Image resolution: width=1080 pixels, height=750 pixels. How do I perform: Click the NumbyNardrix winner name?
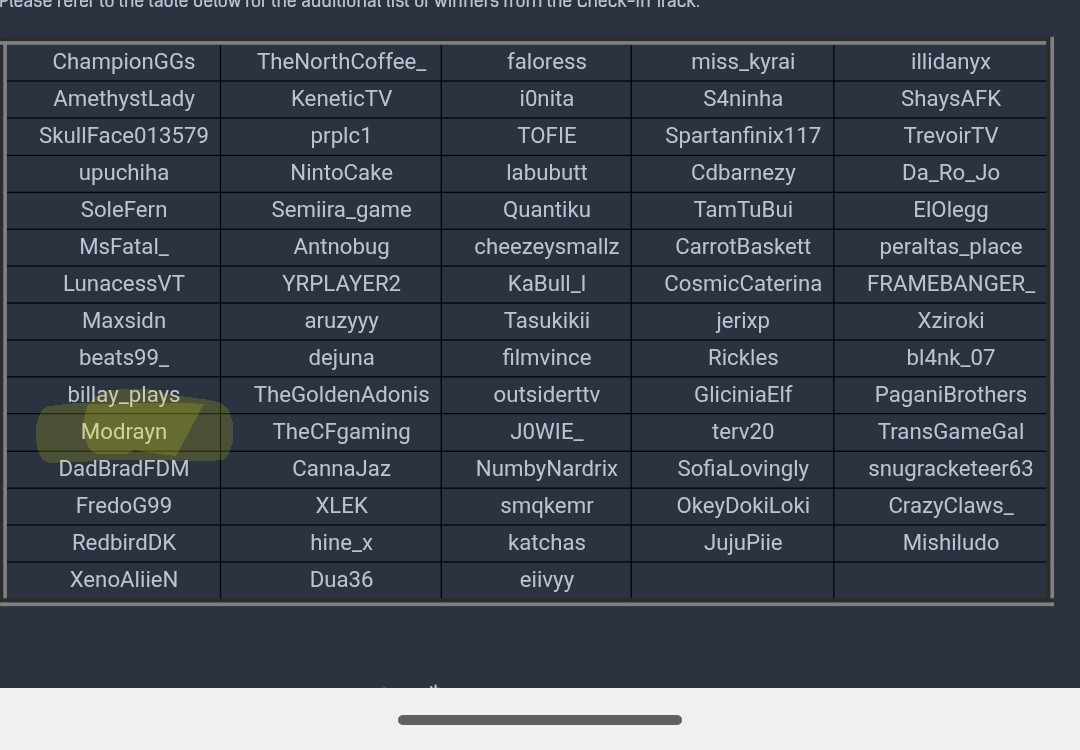point(546,469)
